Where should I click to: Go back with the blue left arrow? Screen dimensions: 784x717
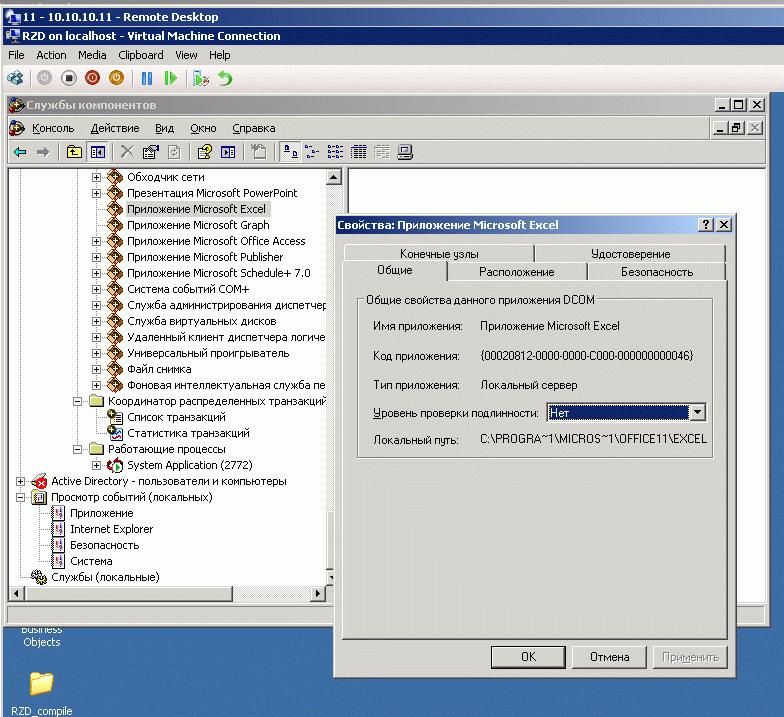click(20, 152)
